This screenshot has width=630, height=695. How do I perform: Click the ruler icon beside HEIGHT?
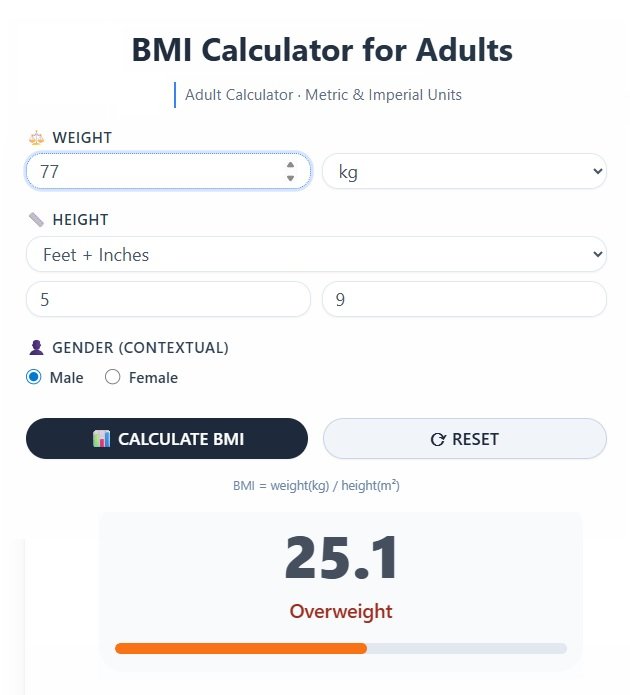(x=36, y=219)
